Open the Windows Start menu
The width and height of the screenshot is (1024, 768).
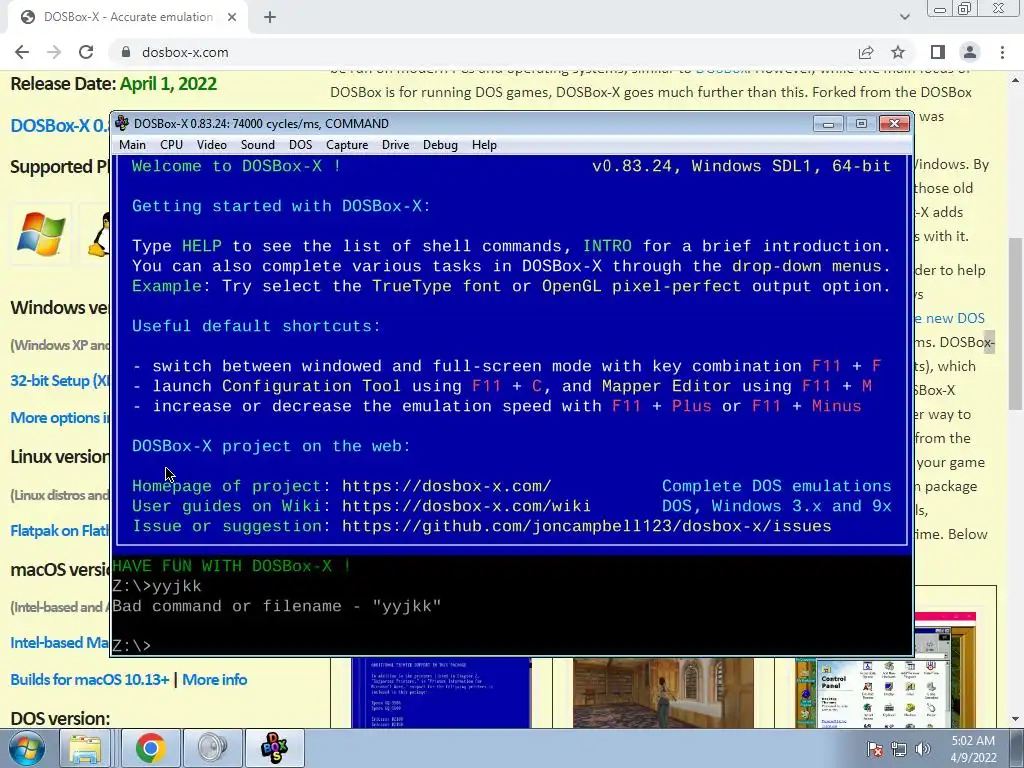pyautogui.click(x=25, y=748)
